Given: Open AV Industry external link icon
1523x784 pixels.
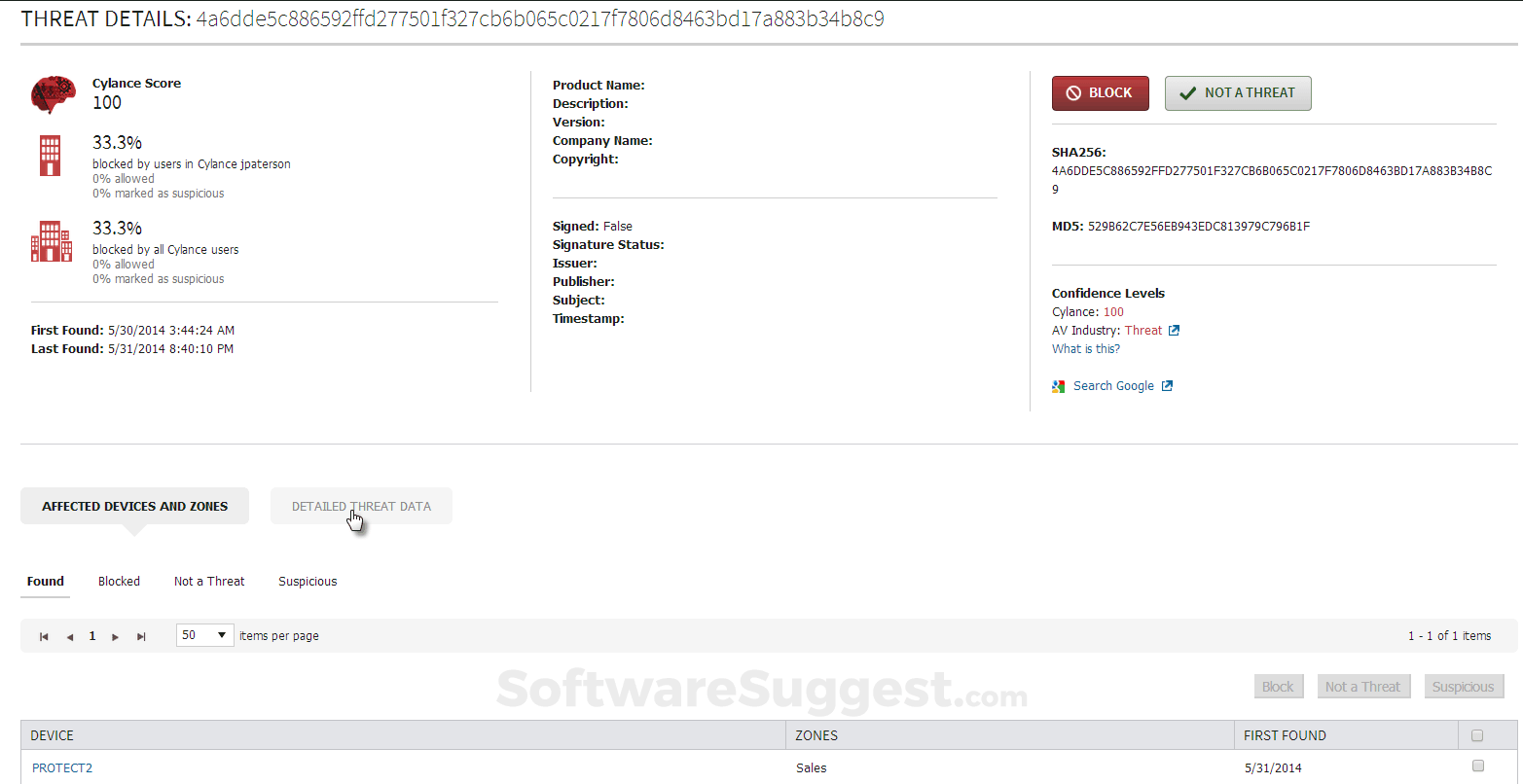Looking at the screenshot, I should point(1174,331).
